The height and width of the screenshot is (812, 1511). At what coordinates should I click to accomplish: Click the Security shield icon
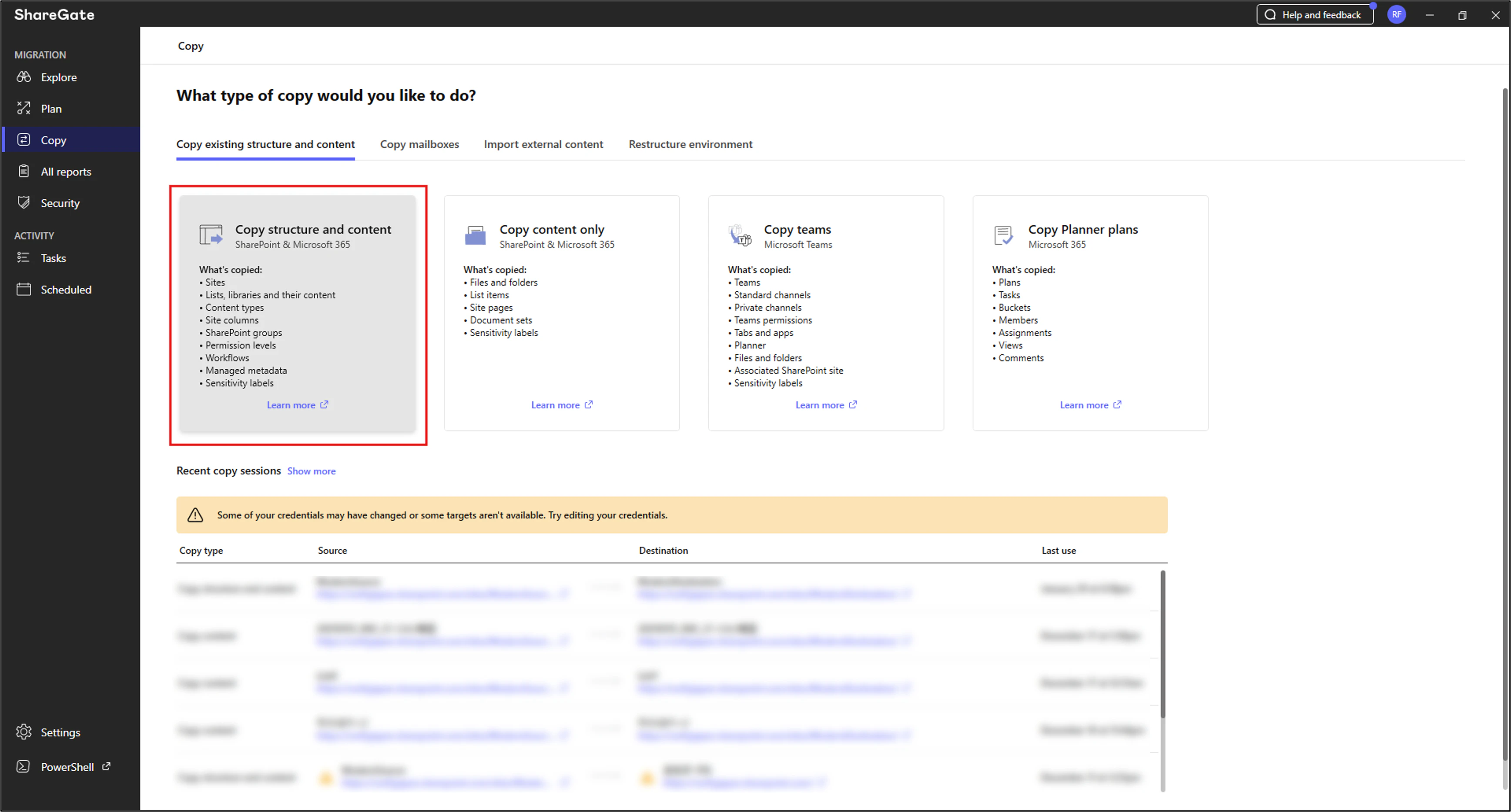23,203
